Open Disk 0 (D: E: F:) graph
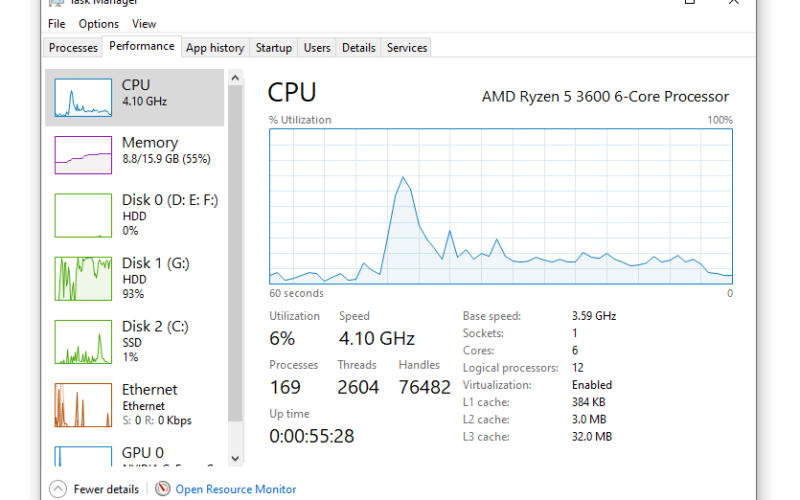 83,215
